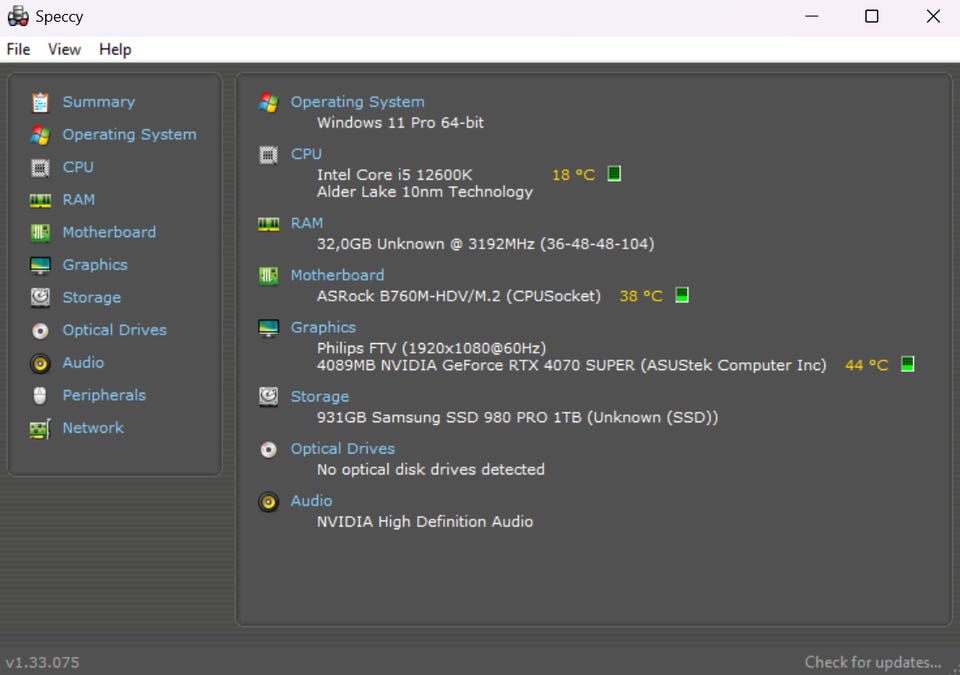Open the CPU section from sidebar

(78, 167)
